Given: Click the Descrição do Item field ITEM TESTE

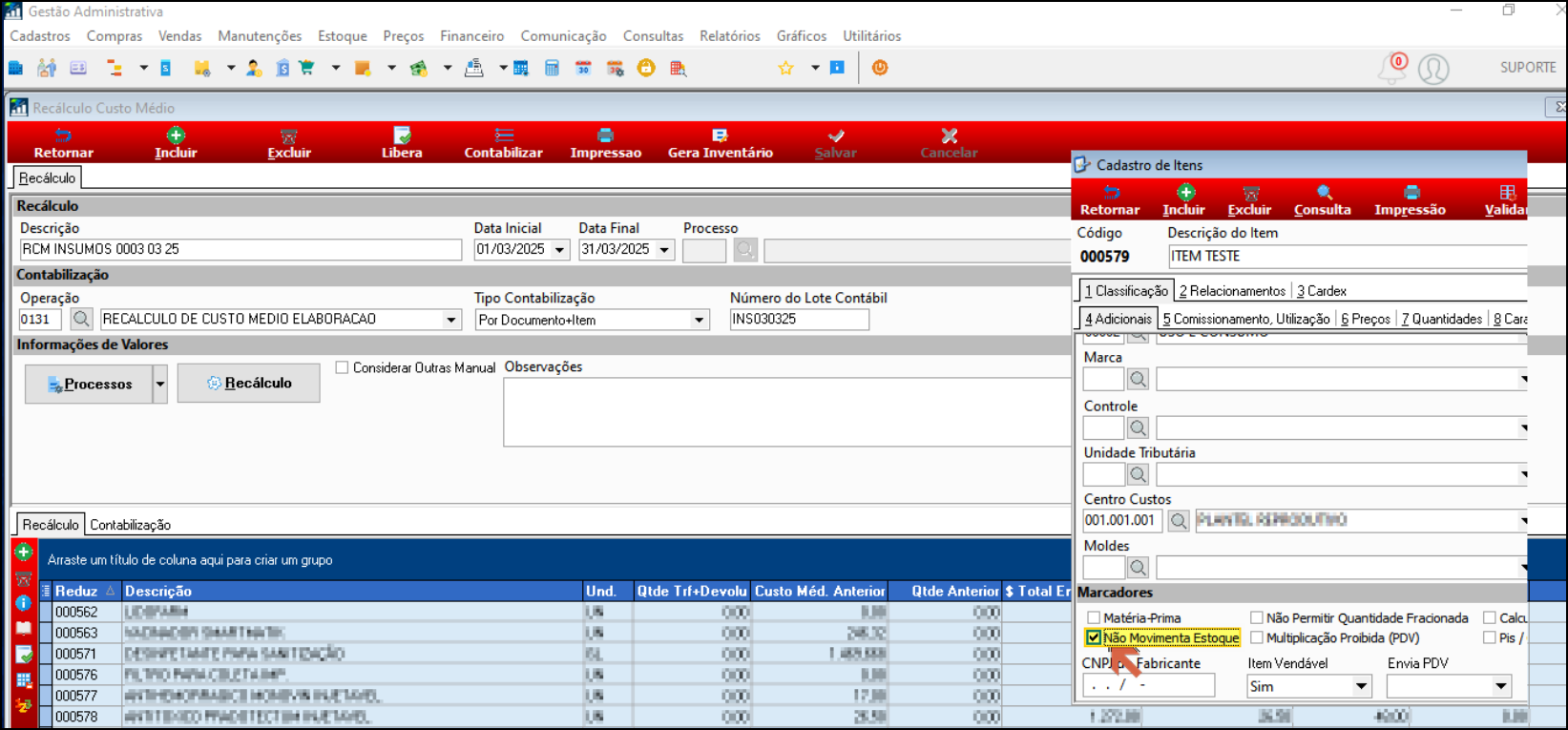Looking at the screenshot, I should tap(1348, 256).
